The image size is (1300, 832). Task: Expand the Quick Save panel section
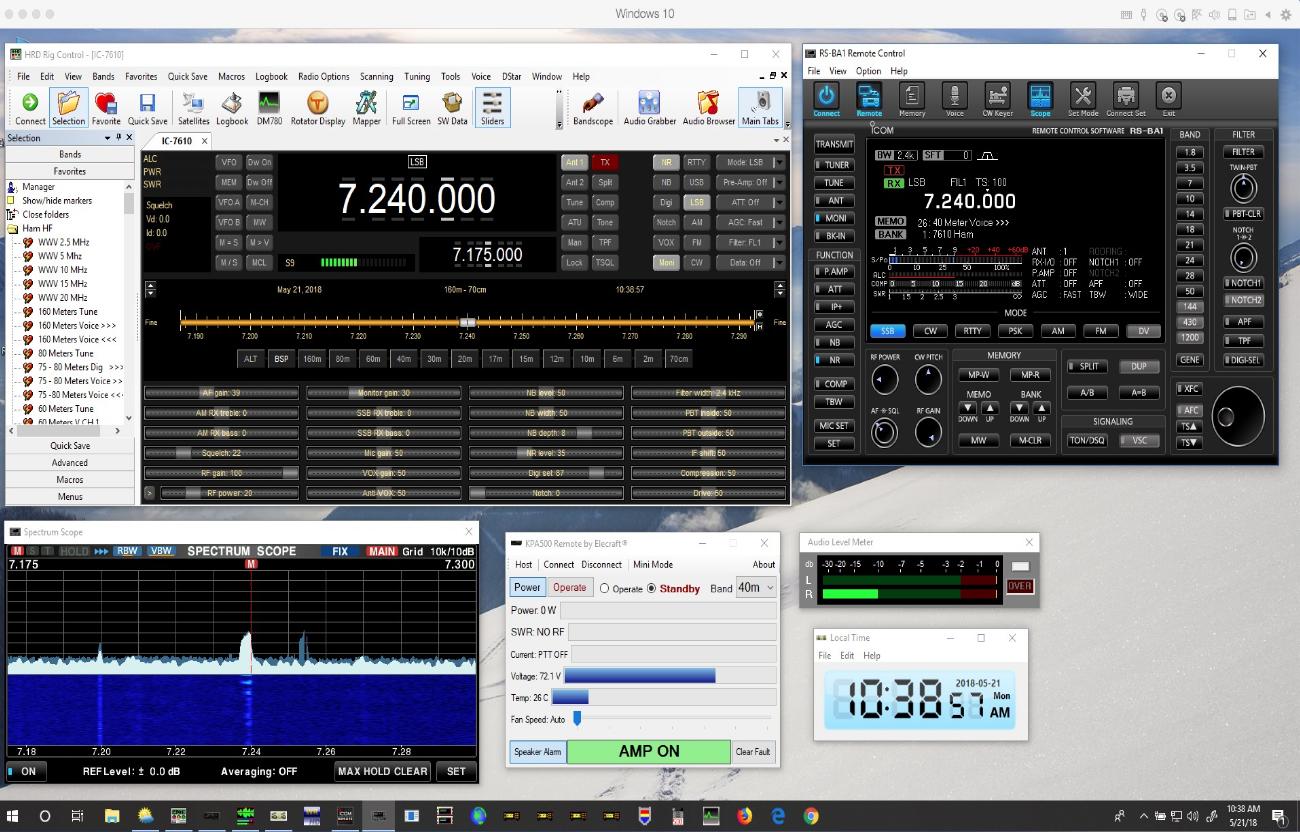[x=70, y=446]
